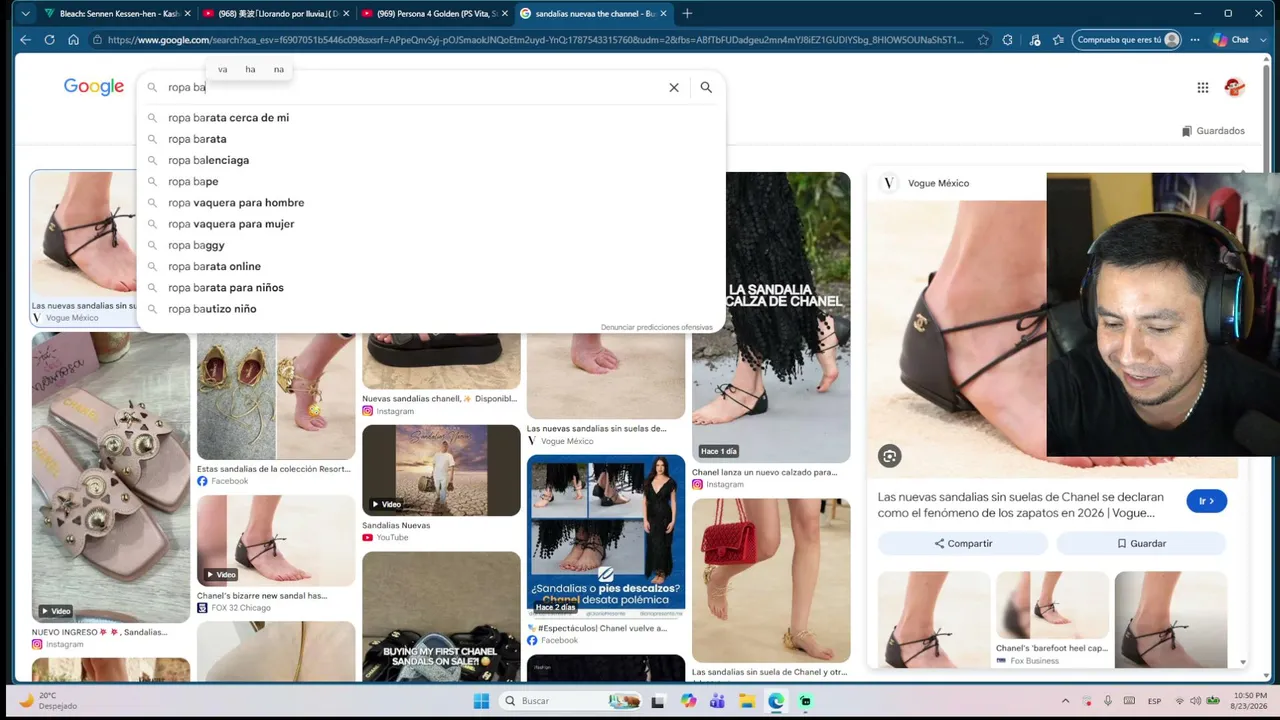Click the blue 'Ir' button
Screen dimensions: 1280x720
pos(1206,501)
